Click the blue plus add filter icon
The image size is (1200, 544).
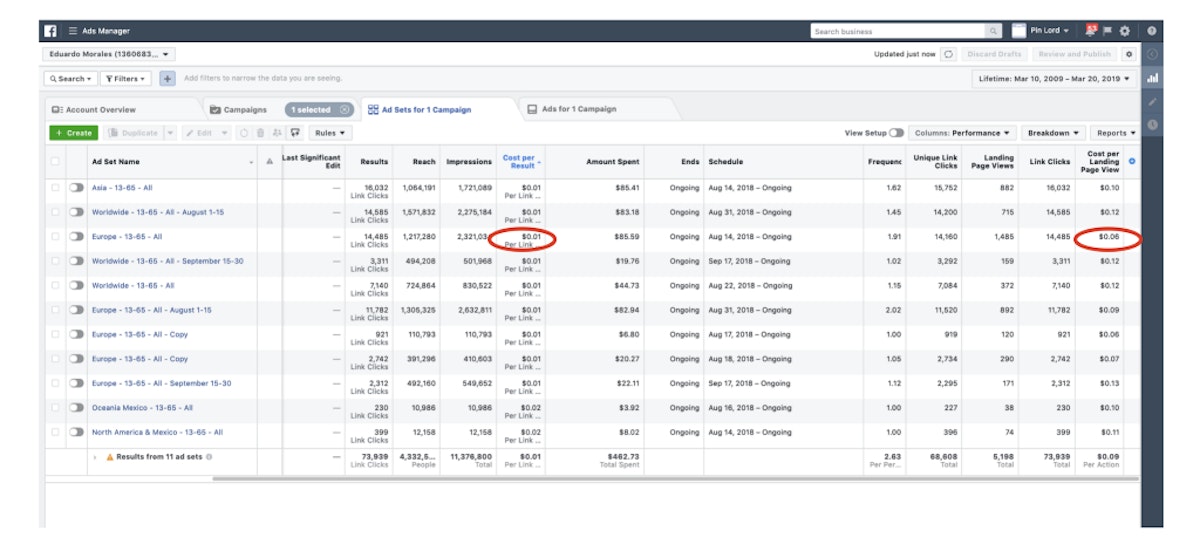[167, 78]
